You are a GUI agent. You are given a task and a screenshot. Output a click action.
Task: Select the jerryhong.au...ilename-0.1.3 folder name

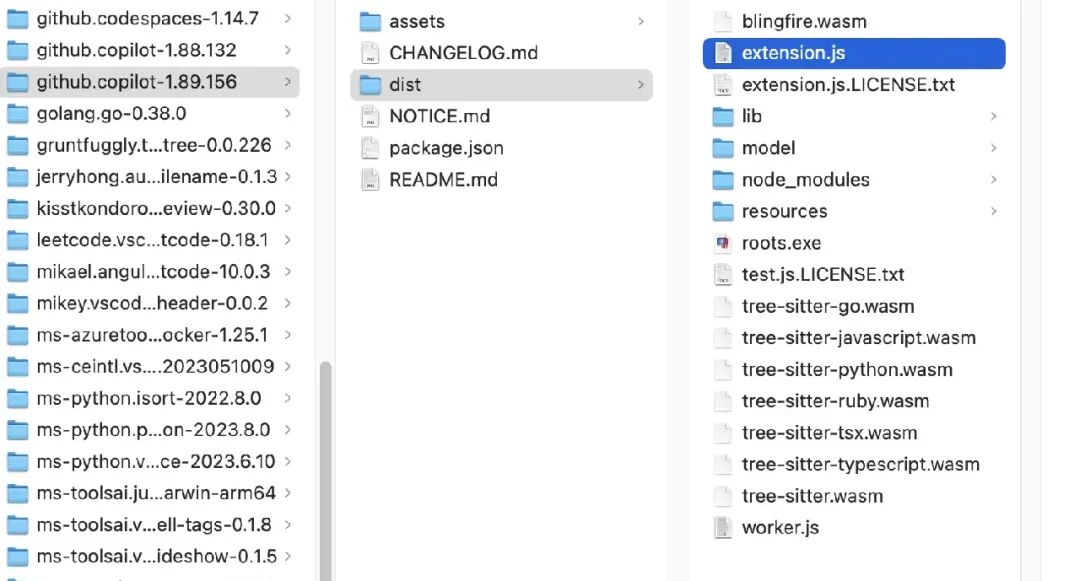click(x=157, y=177)
